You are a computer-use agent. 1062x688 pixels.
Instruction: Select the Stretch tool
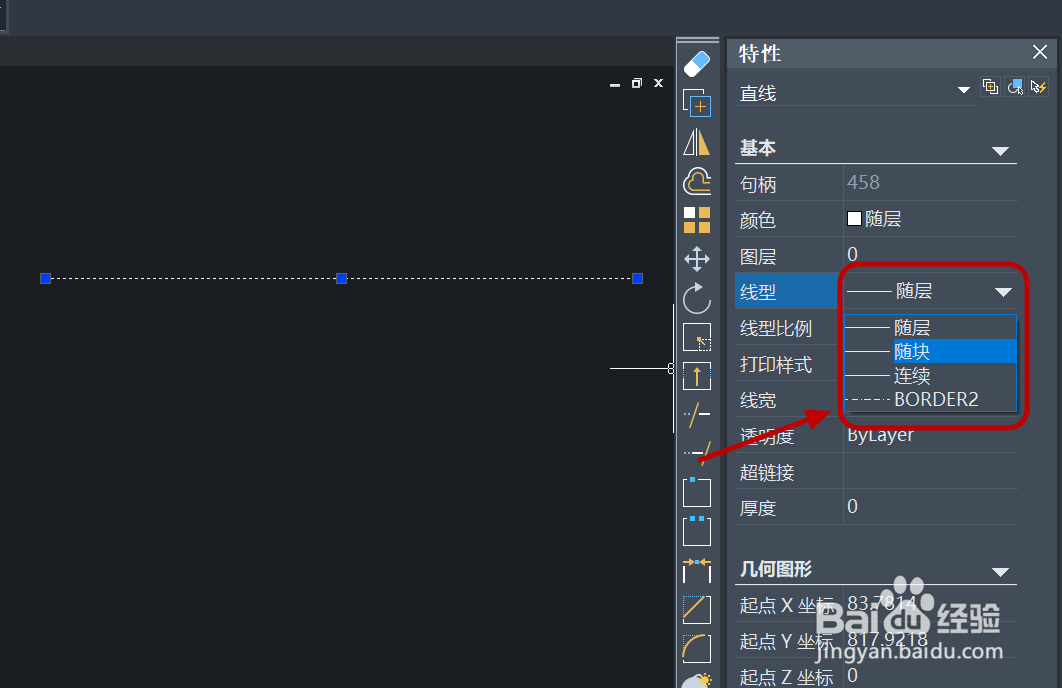coord(697,376)
